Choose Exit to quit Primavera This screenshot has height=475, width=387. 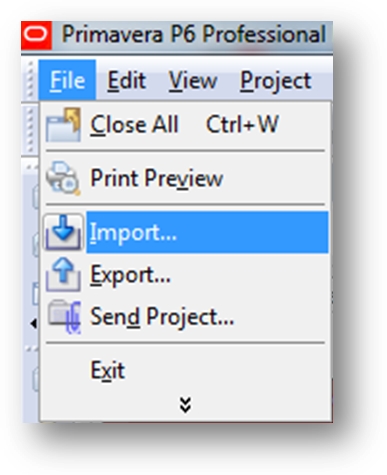coord(186,370)
